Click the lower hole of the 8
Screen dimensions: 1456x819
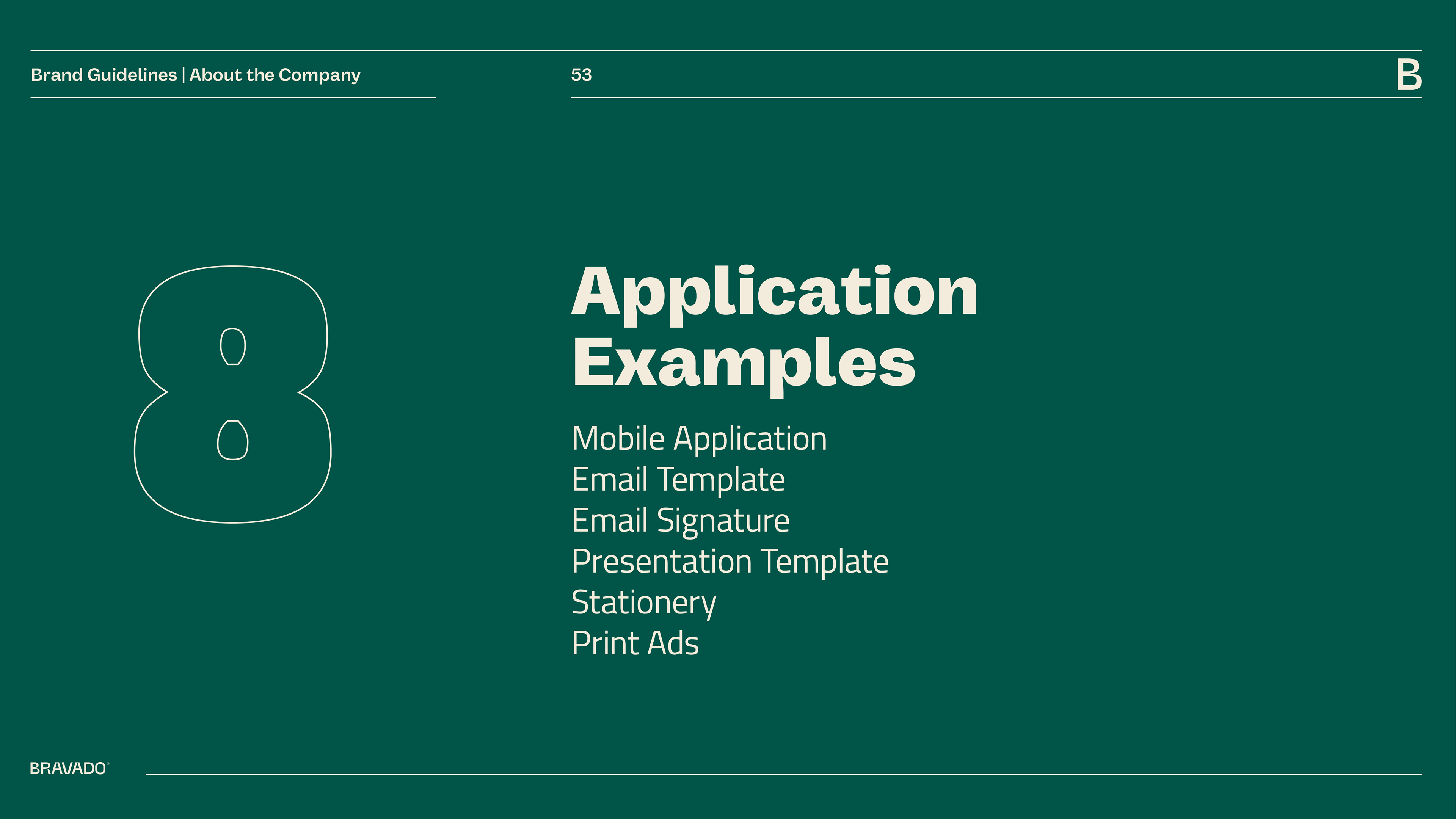click(232, 440)
